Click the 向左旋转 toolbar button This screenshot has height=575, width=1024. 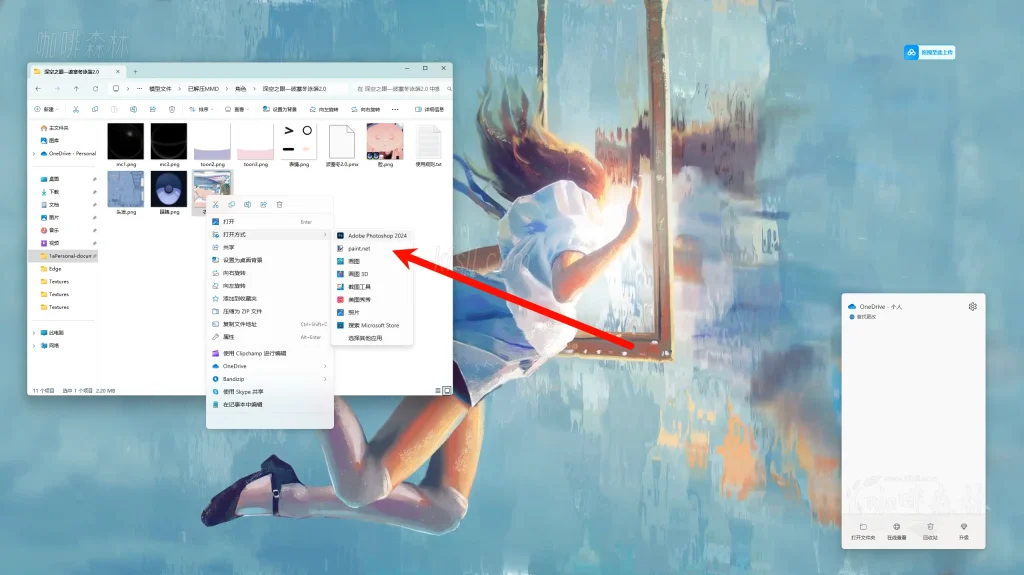coord(324,109)
